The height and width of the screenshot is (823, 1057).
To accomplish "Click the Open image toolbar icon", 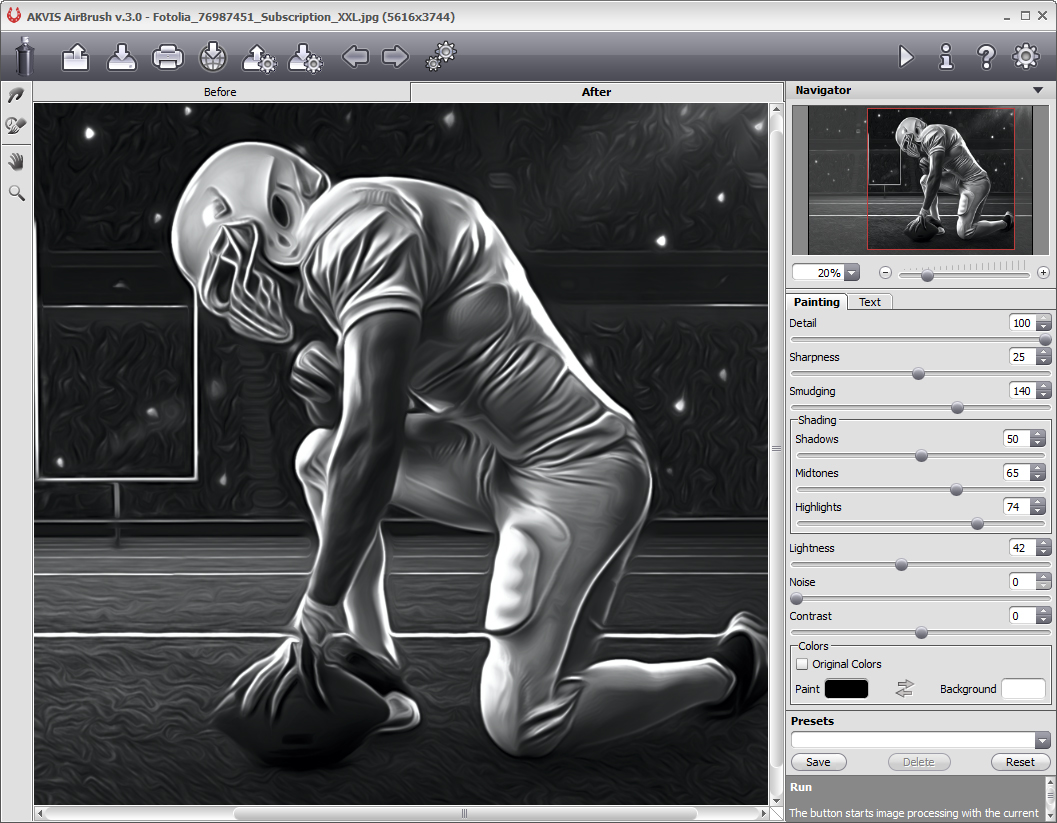I will point(76,57).
